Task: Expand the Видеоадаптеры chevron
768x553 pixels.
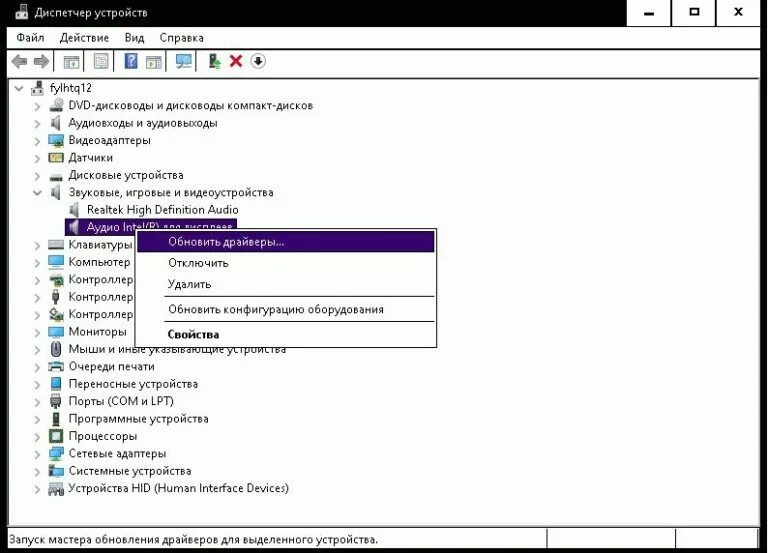Action: click(x=37, y=141)
